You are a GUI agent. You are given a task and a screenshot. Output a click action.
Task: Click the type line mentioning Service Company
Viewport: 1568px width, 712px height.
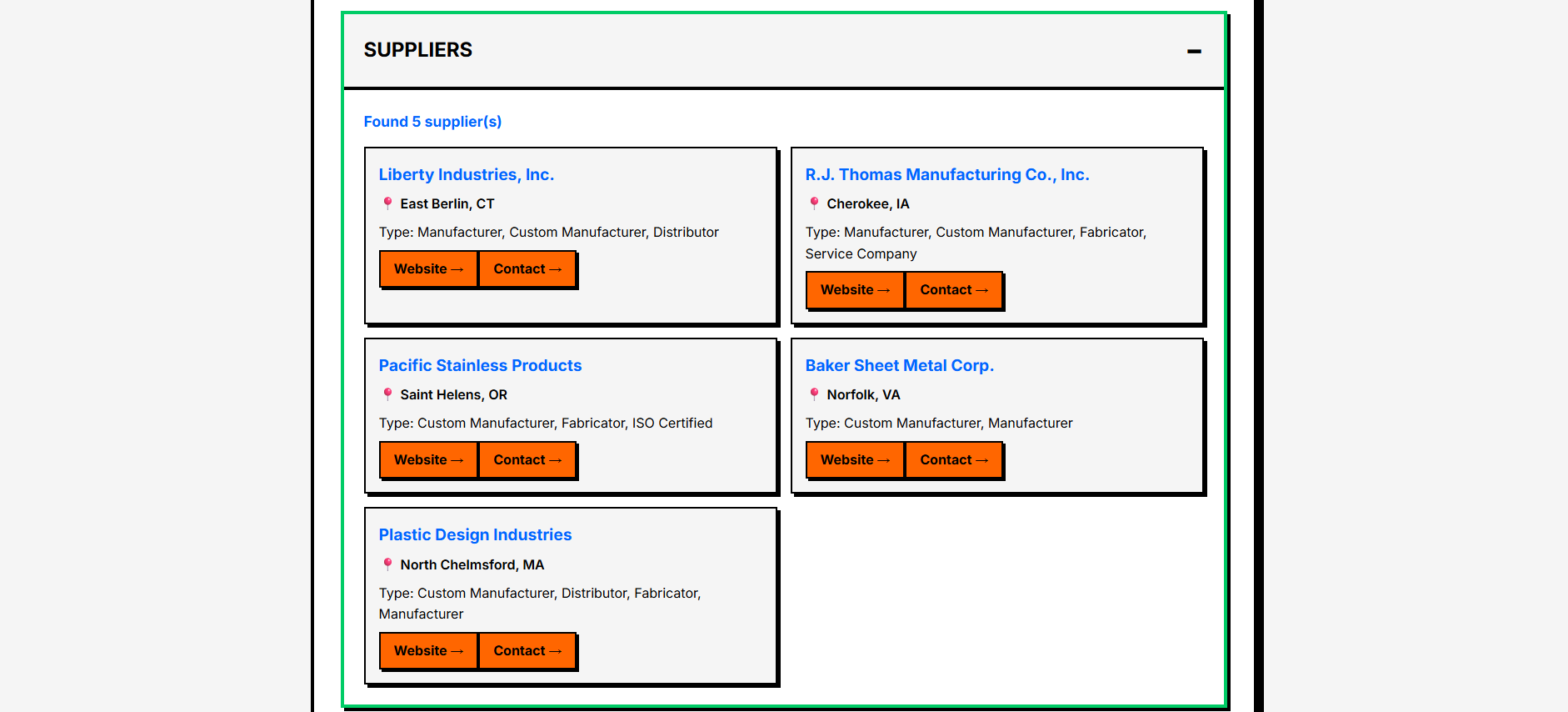click(976, 243)
